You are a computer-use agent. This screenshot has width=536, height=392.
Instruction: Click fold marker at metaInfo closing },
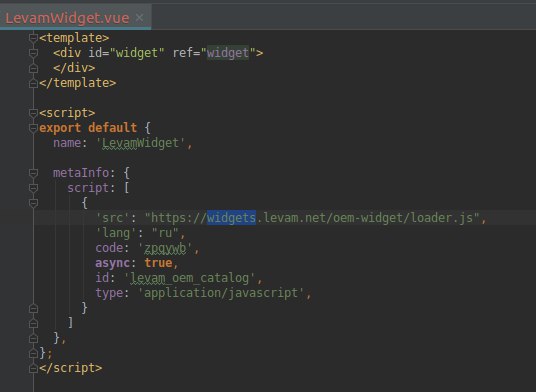(33, 338)
